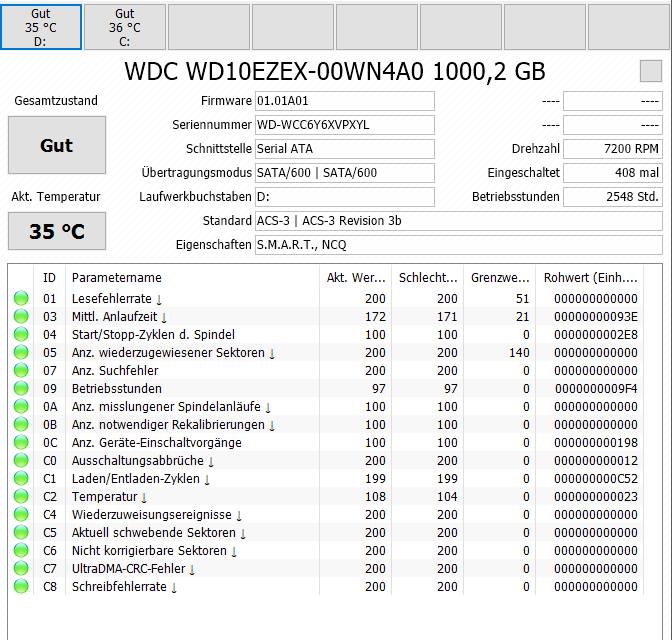
Task: Click the Schnittstelle field Serial ATA
Action: click(x=345, y=149)
